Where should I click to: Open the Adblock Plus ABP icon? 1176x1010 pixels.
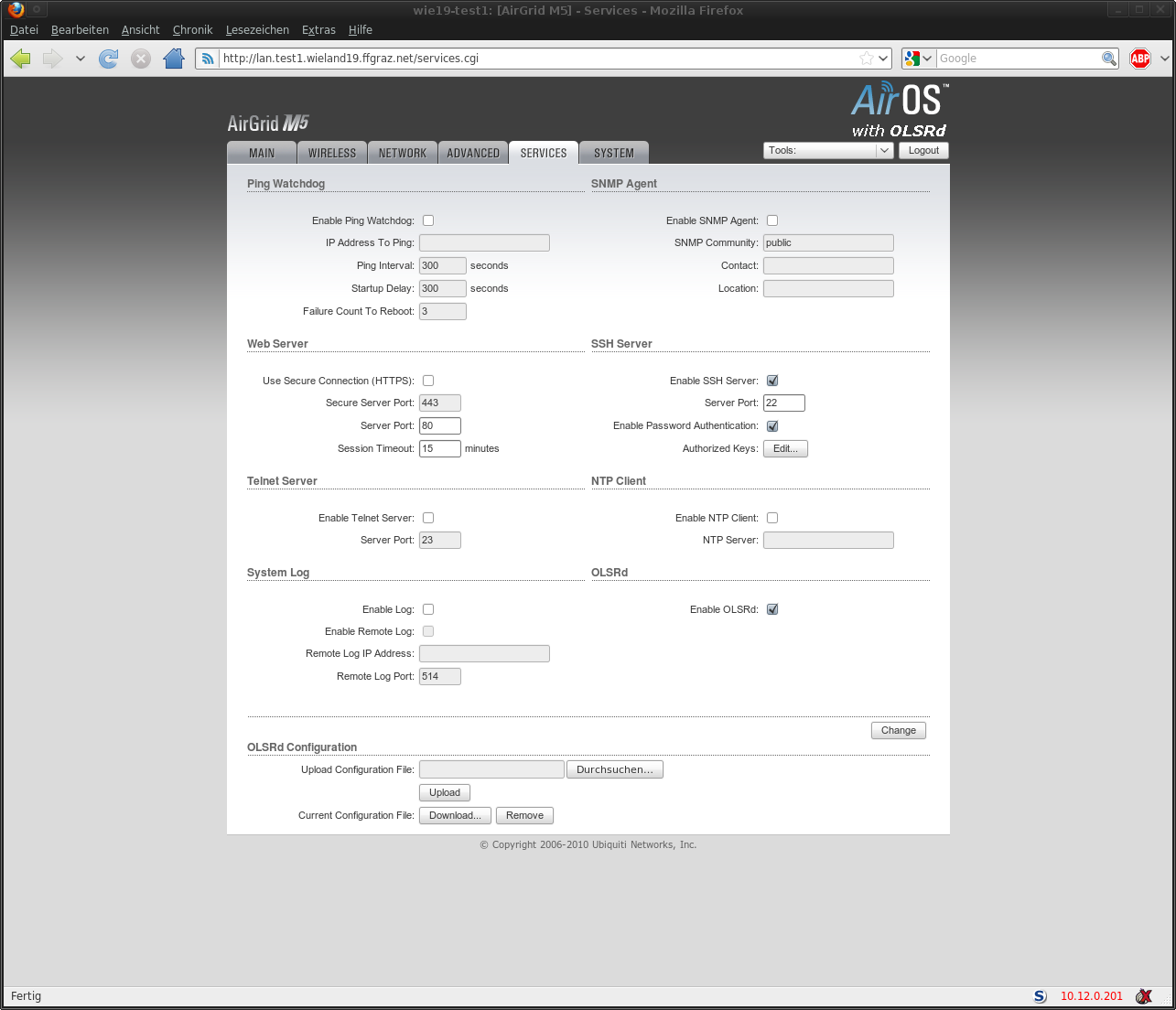1139,59
